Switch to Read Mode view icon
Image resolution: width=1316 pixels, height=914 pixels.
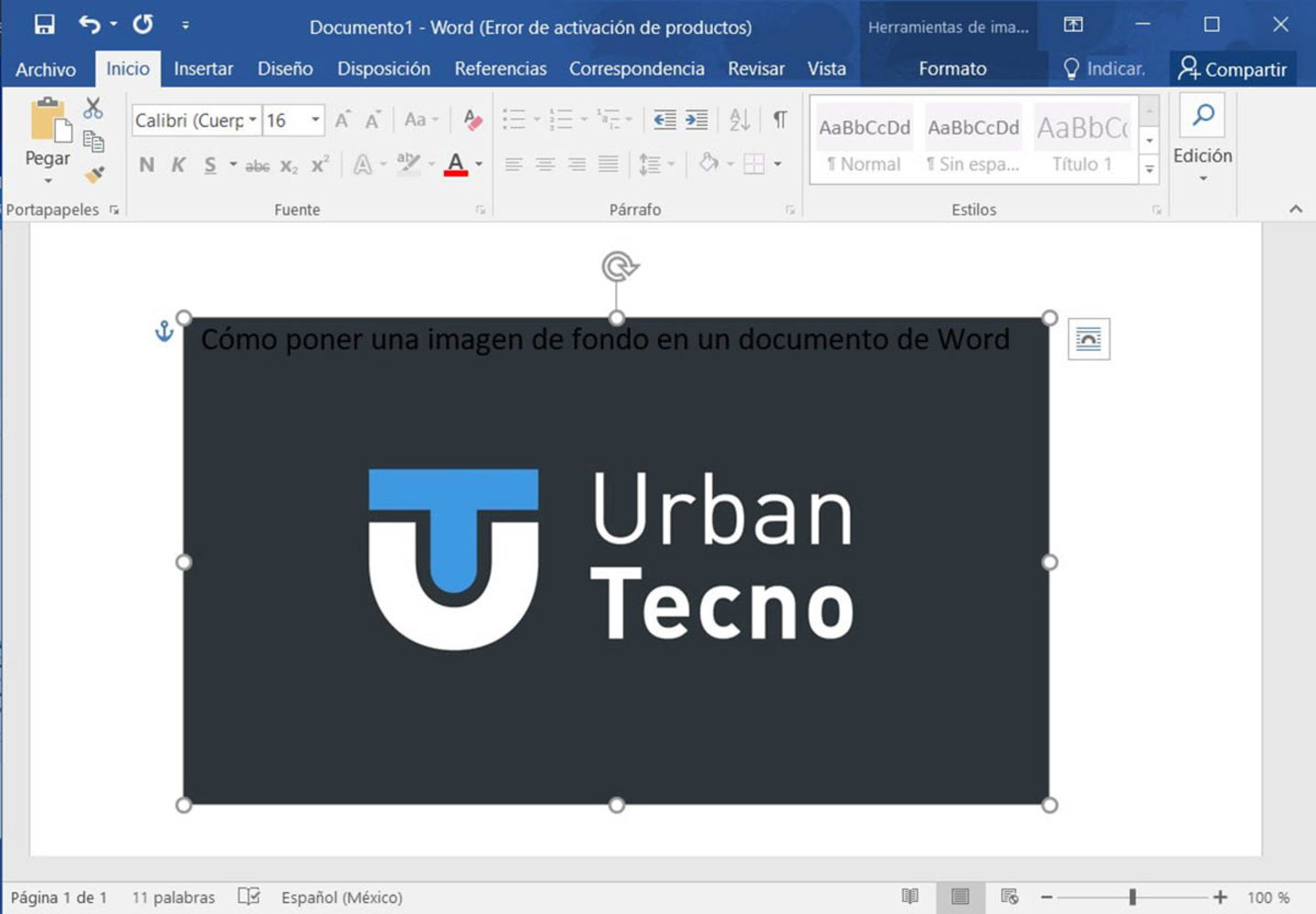(x=910, y=897)
